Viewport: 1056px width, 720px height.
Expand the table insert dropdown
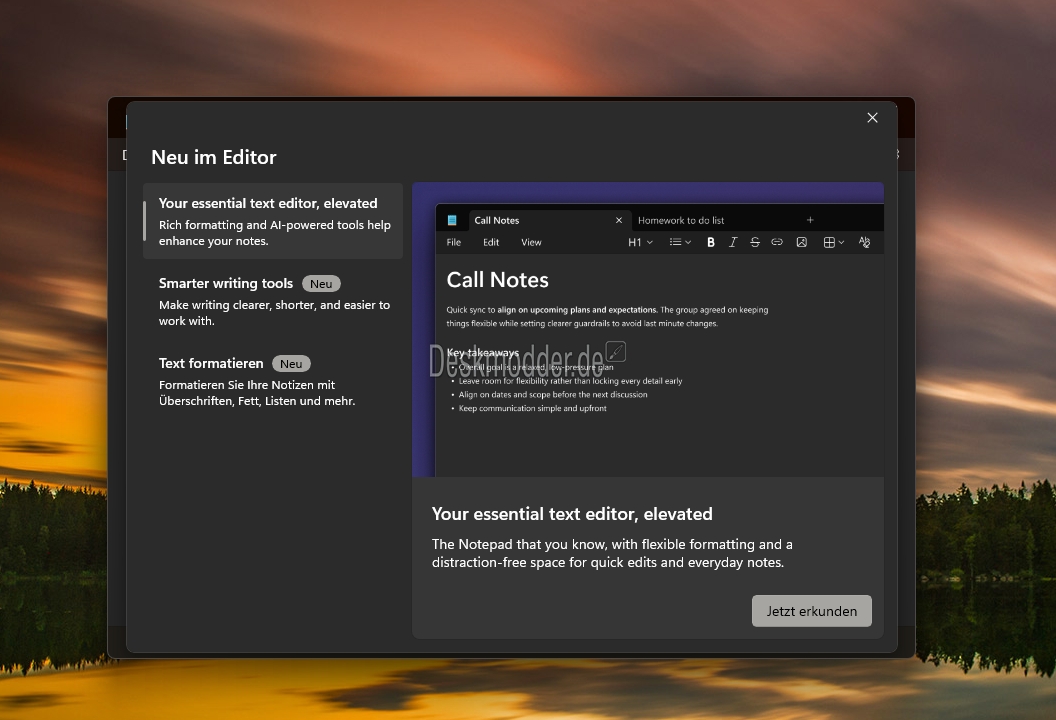pos(833,242)
